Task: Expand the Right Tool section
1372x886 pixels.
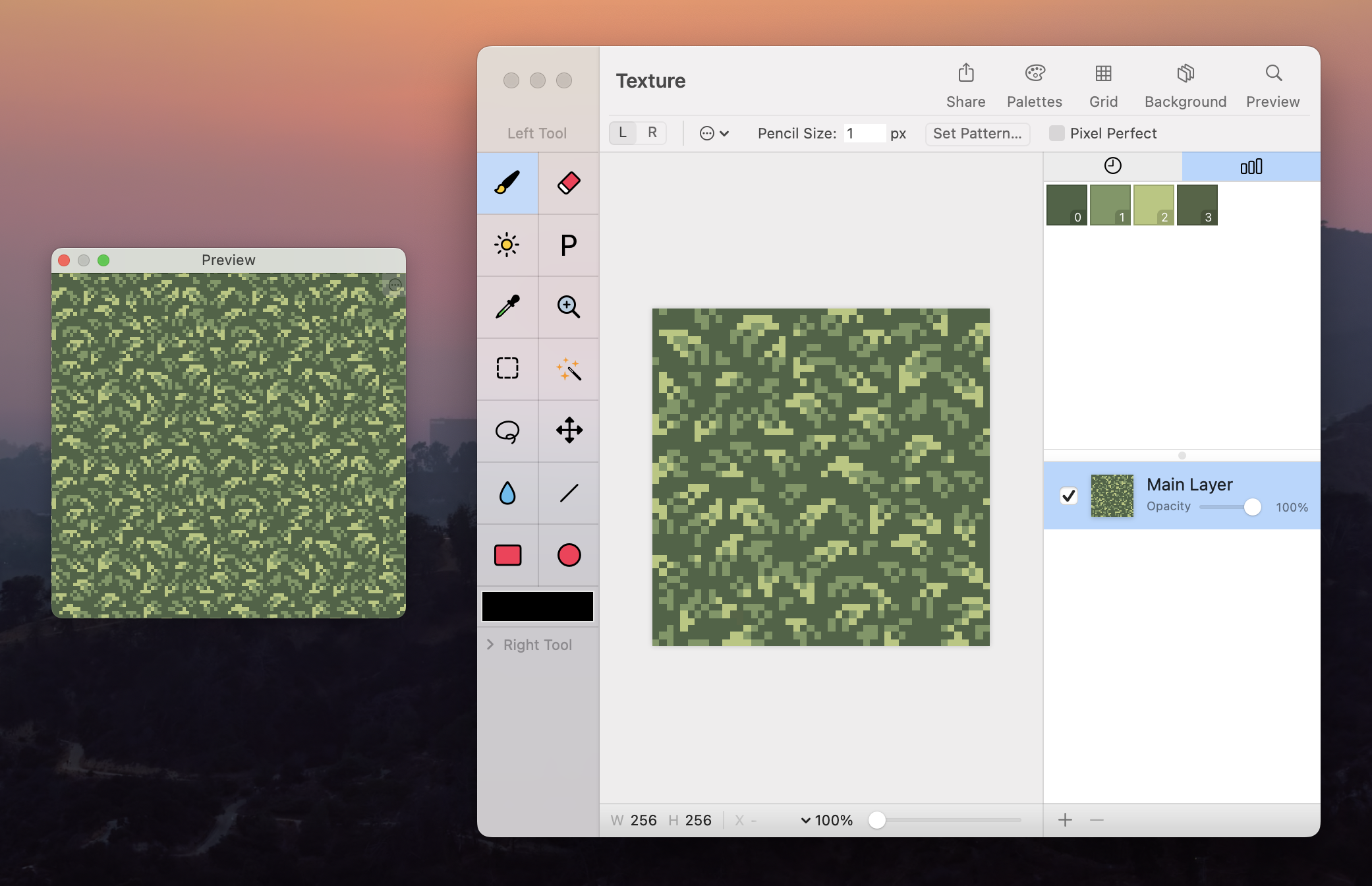Action: coord(490,645)
